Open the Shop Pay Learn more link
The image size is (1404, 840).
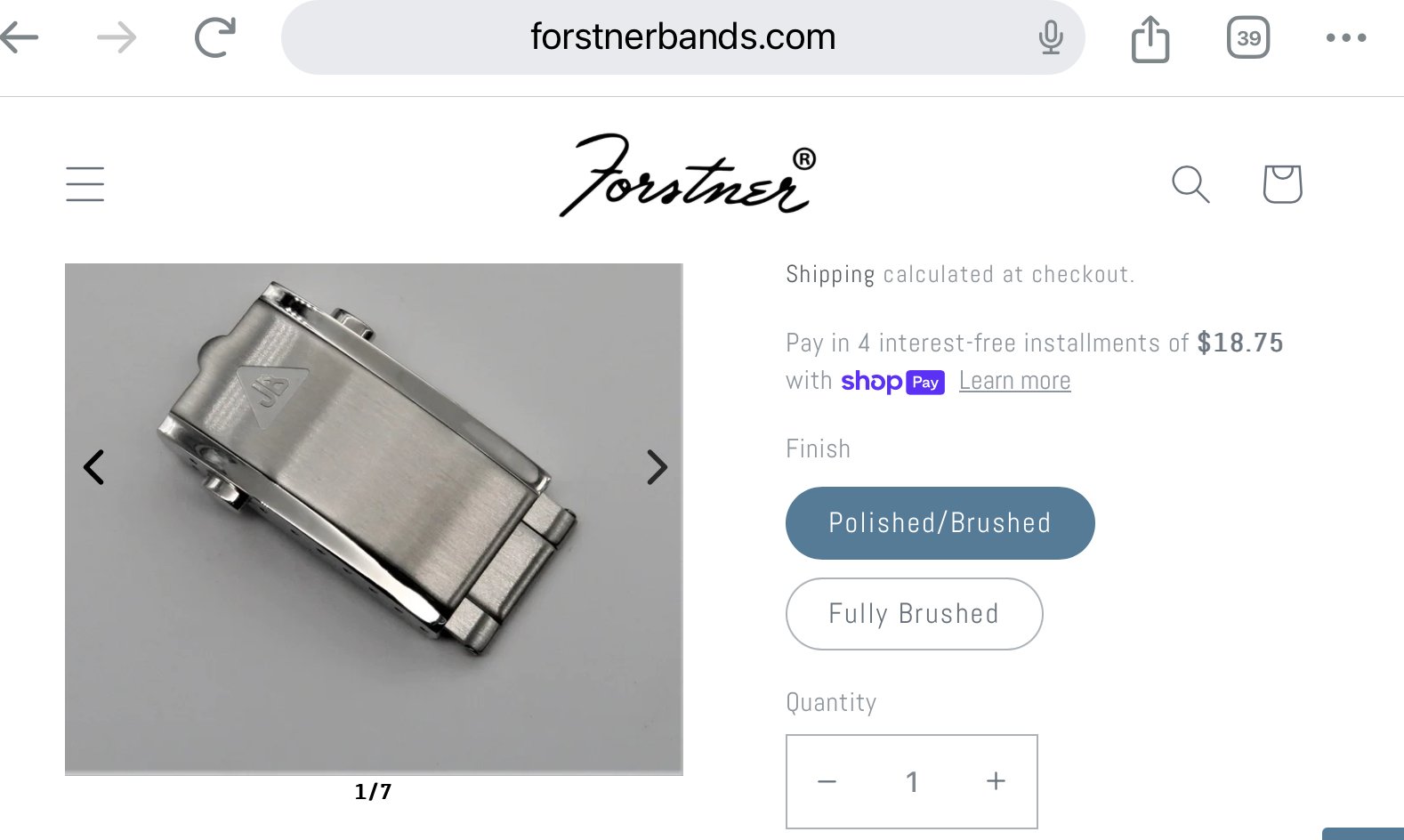(x=1014, y=381)
